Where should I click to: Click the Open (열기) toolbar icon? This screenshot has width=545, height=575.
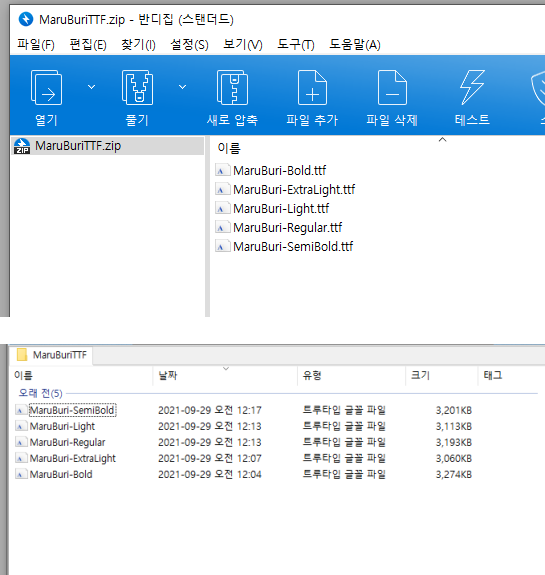click(46, 87)
